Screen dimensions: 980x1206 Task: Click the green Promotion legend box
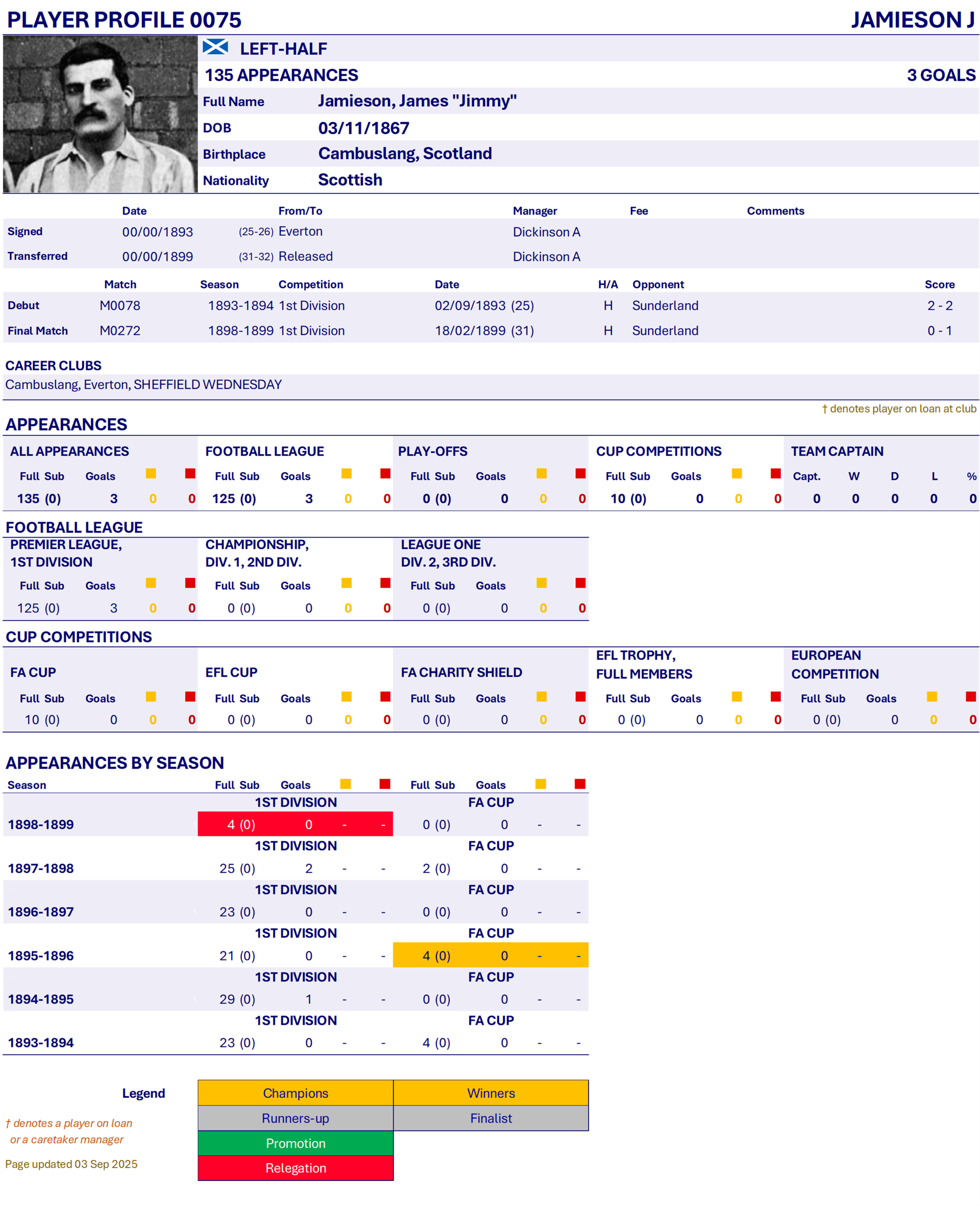point(295,1143)
